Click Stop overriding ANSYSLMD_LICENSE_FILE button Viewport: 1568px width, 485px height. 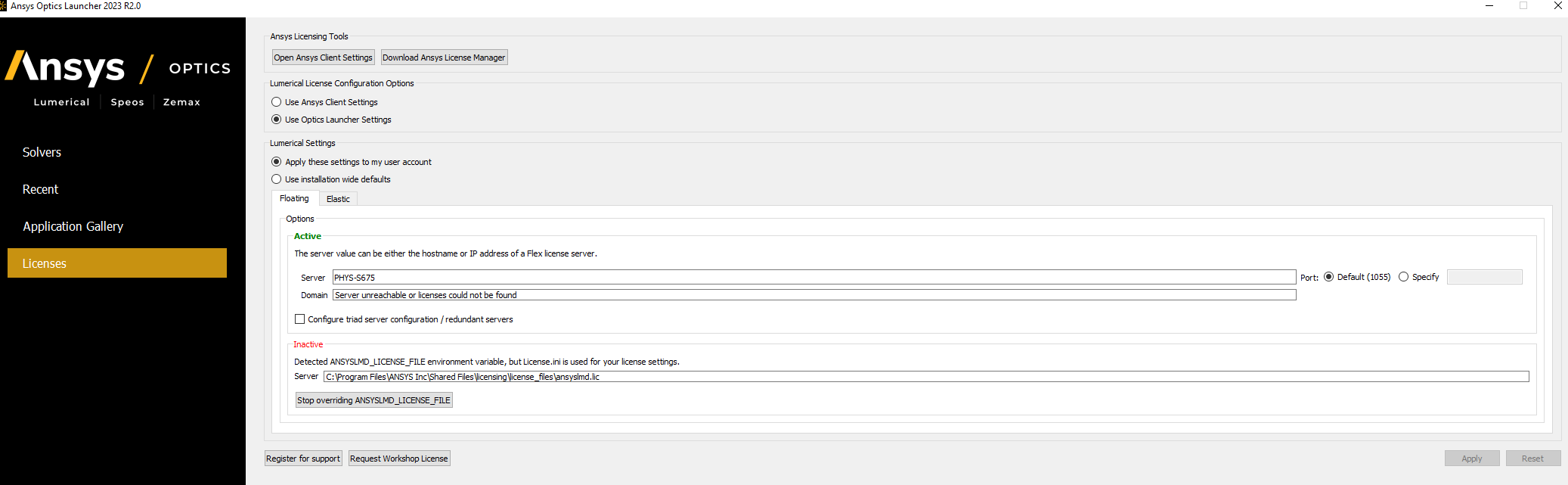[x=373, y=400]
